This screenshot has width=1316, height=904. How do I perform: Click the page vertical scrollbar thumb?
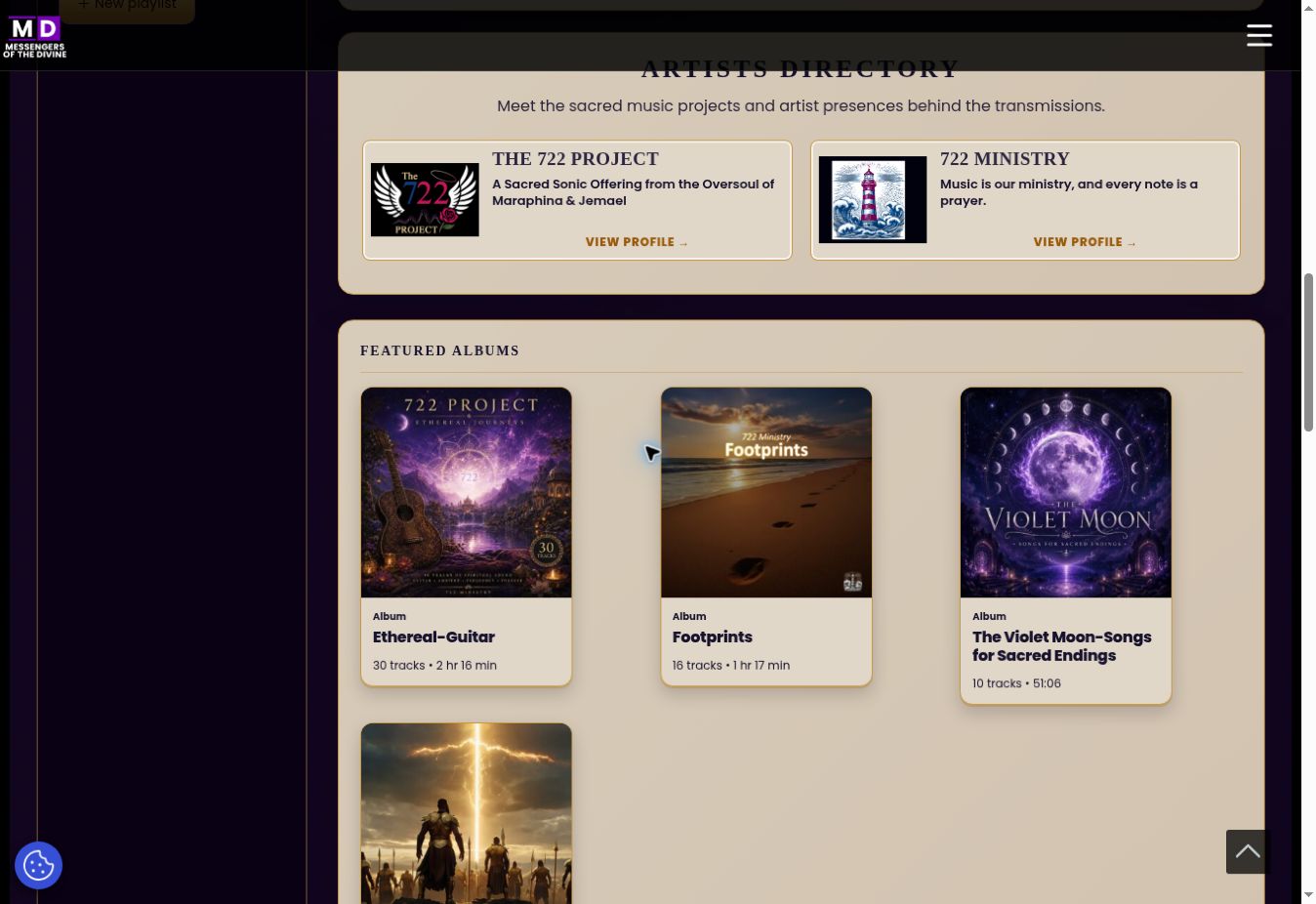click(1309, 351)
